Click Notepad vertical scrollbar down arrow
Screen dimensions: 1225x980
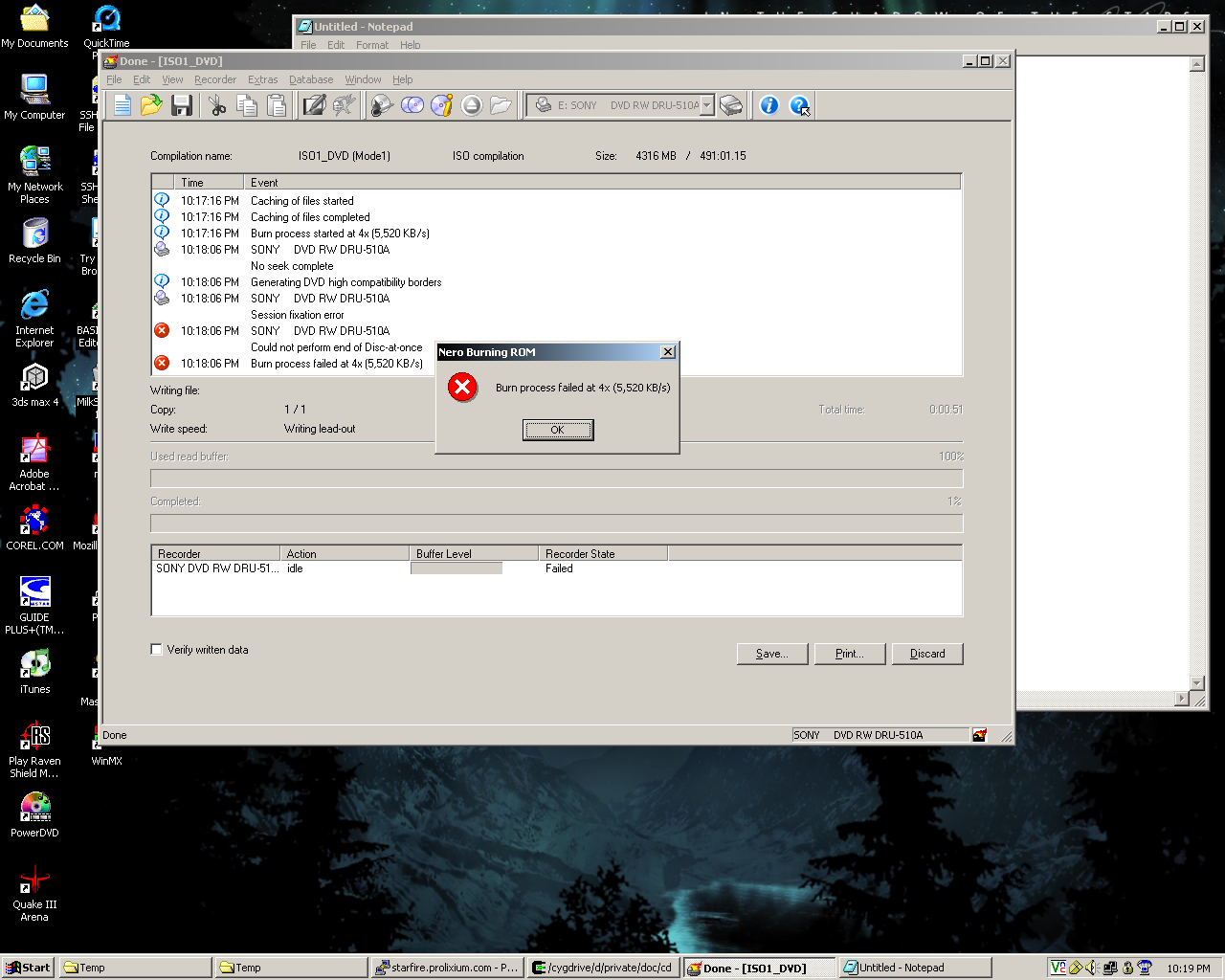pos(1196,682)
